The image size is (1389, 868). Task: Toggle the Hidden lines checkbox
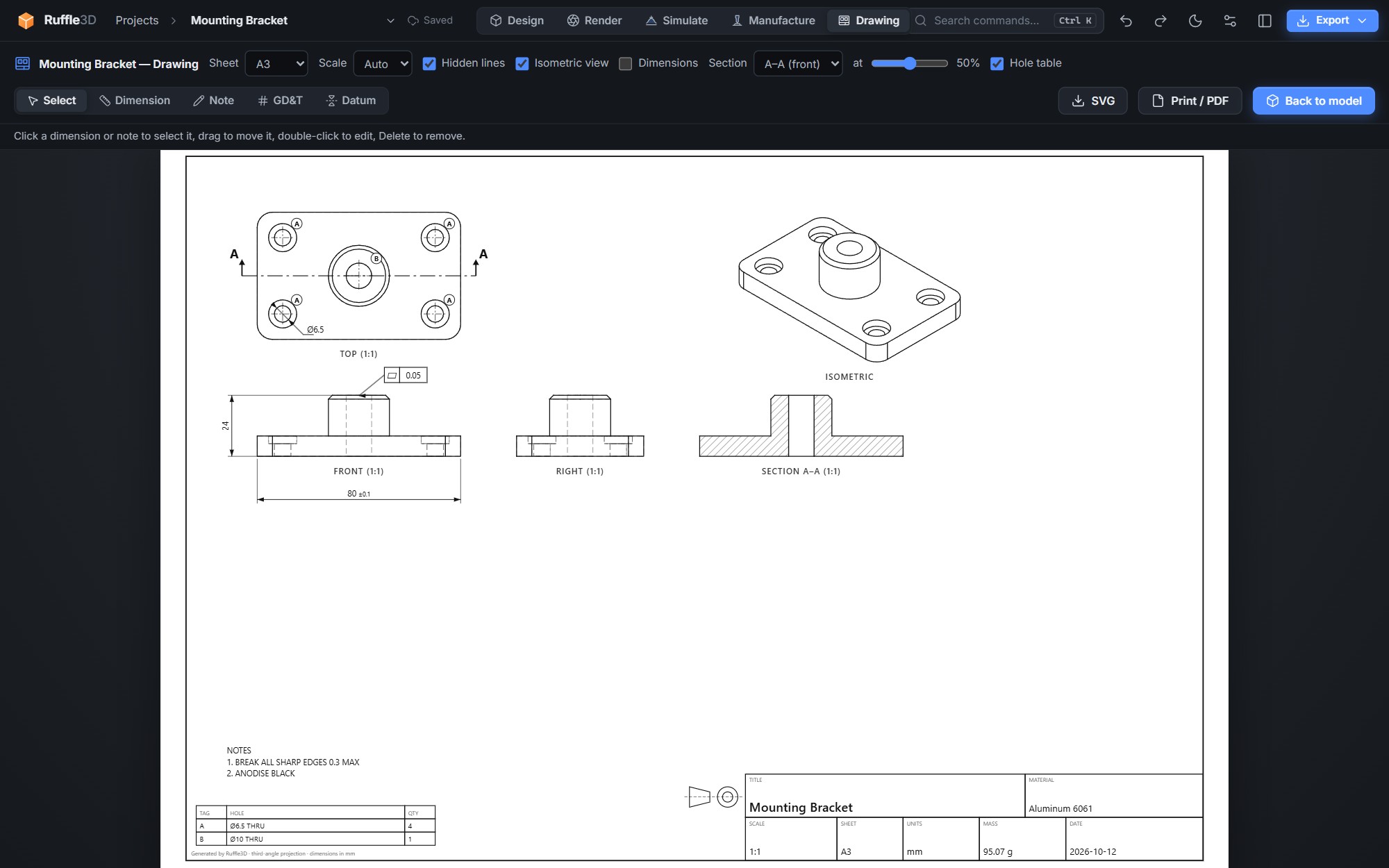click(x=429, y=64)
